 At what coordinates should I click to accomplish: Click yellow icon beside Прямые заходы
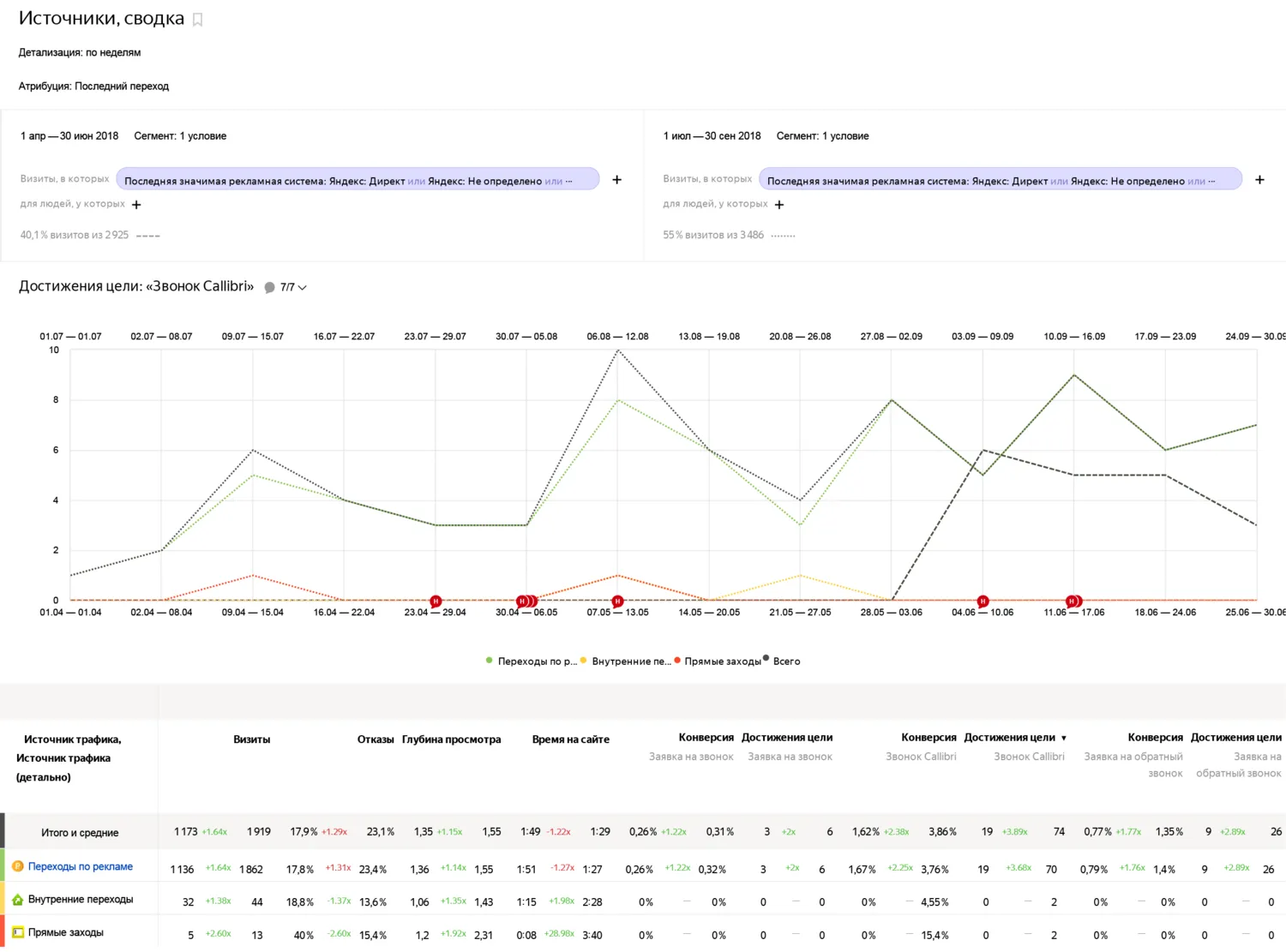18,932
